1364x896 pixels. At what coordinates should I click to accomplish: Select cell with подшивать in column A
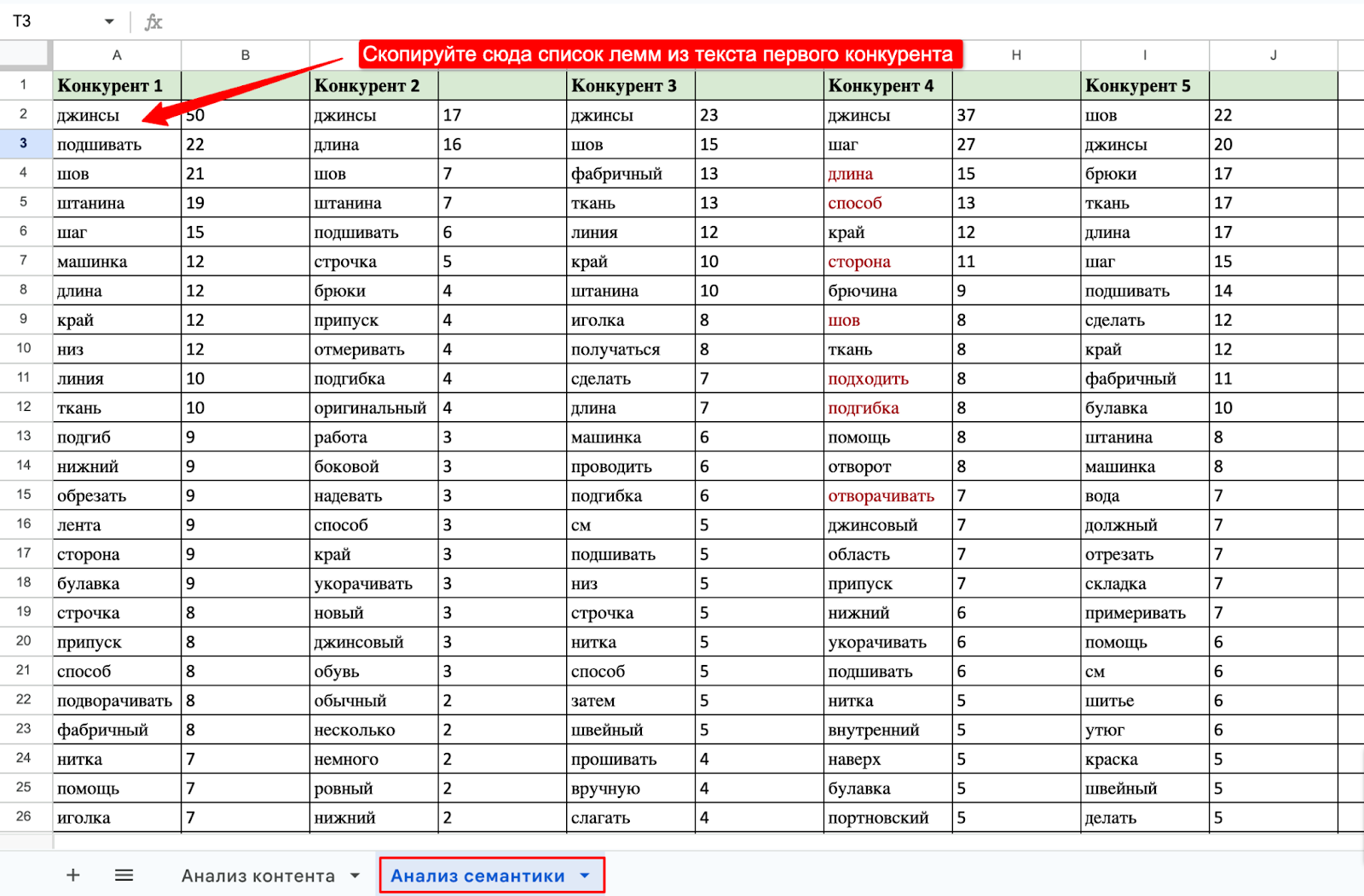pos(117,144)
